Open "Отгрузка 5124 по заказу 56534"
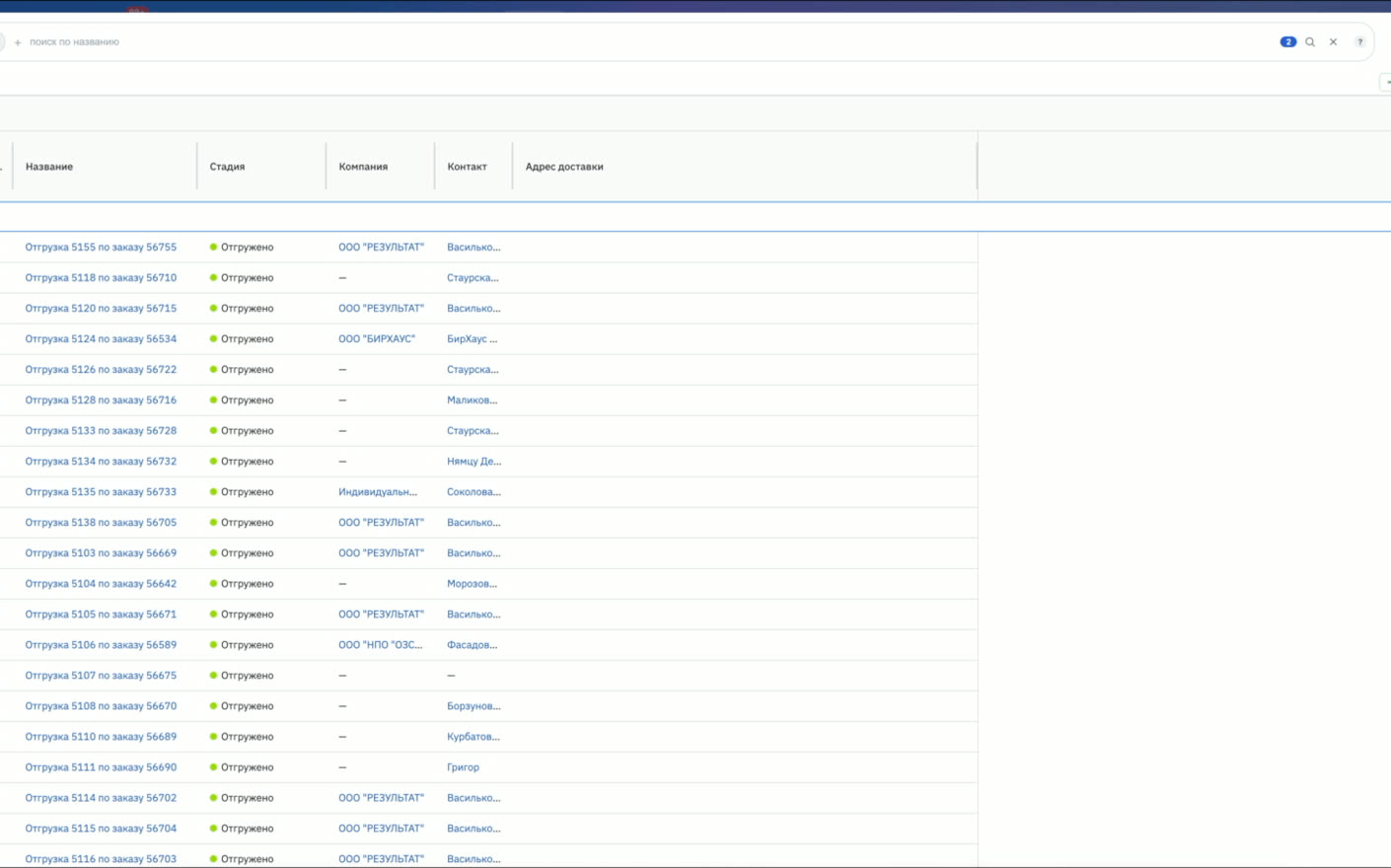Image resolution: width=1391 pixels, height=868 pixels. point(101,339)
